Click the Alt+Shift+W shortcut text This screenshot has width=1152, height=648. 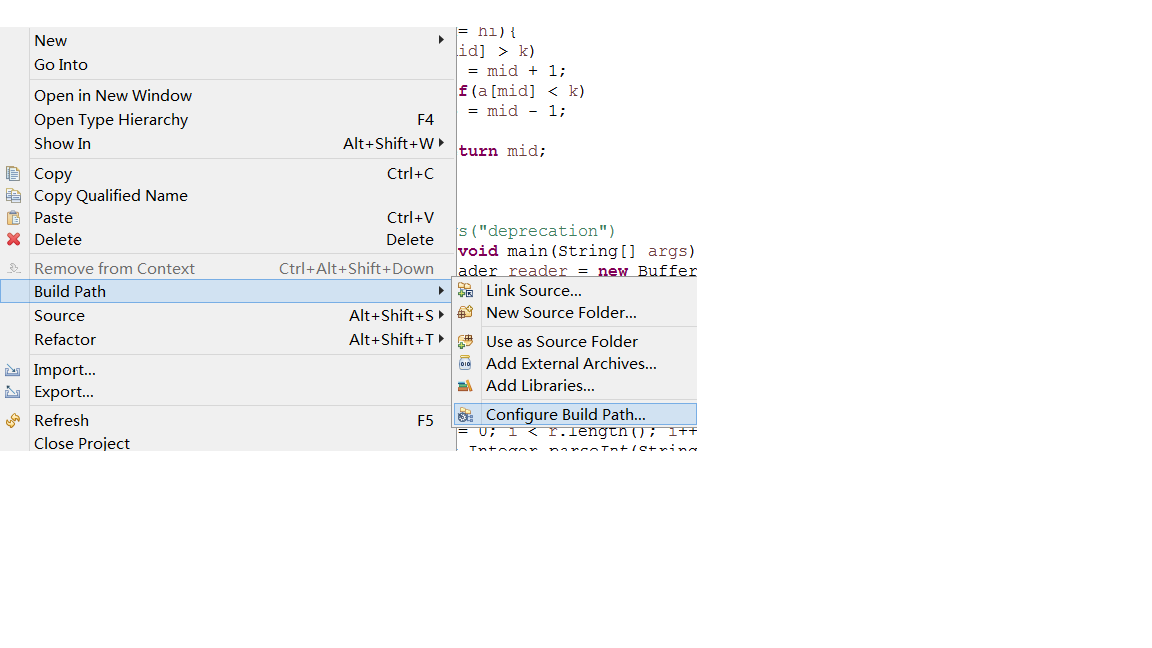click(389, 143)
